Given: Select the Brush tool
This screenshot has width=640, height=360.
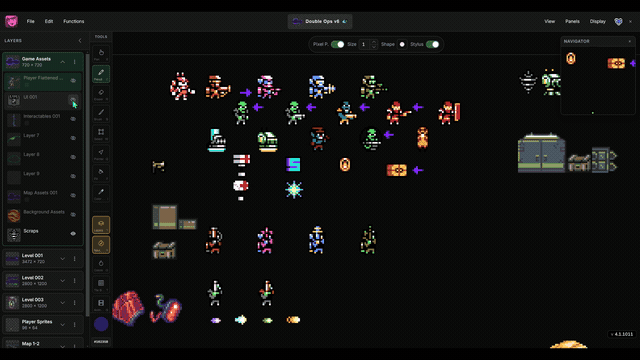Looking at the screenshot, I should click(x=101, y=114).
